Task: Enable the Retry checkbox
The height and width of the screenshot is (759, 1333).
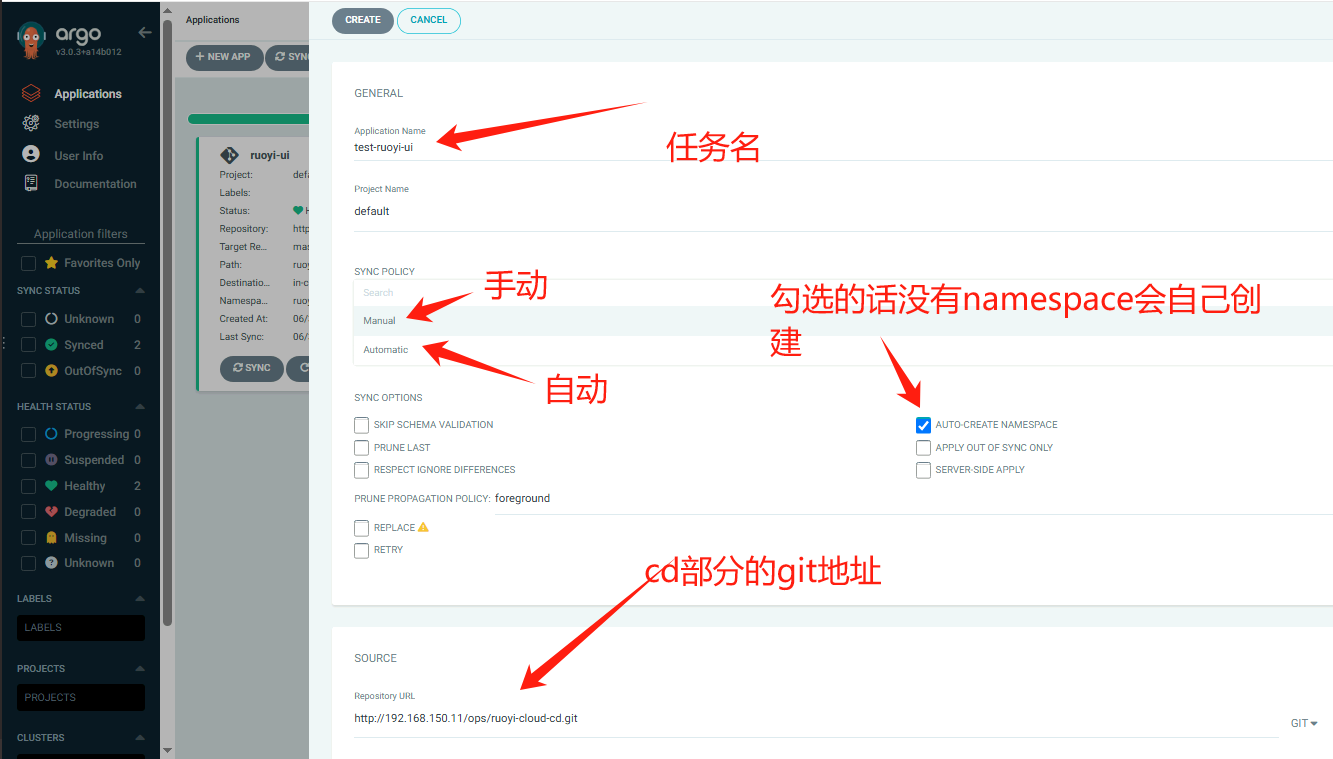Action: click(x=361, y=550)
